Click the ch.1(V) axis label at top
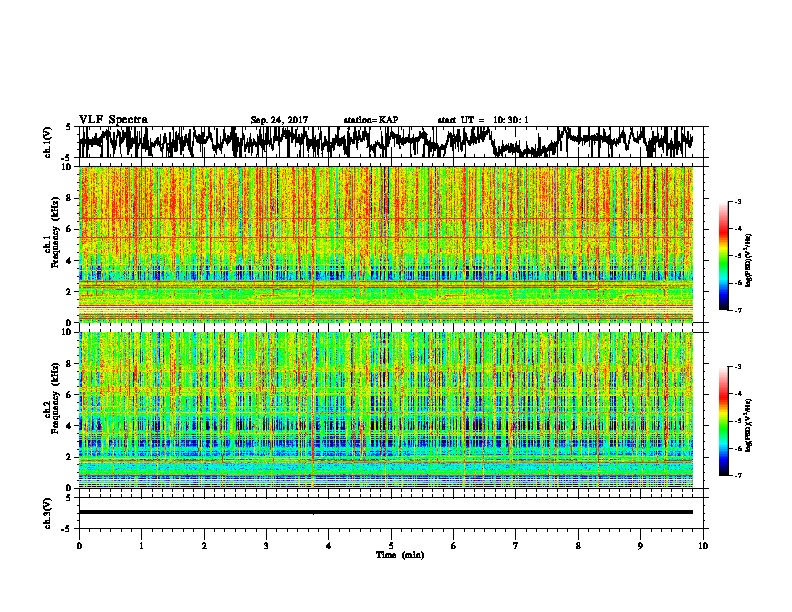The image size is (792, 612). (48, 142)
